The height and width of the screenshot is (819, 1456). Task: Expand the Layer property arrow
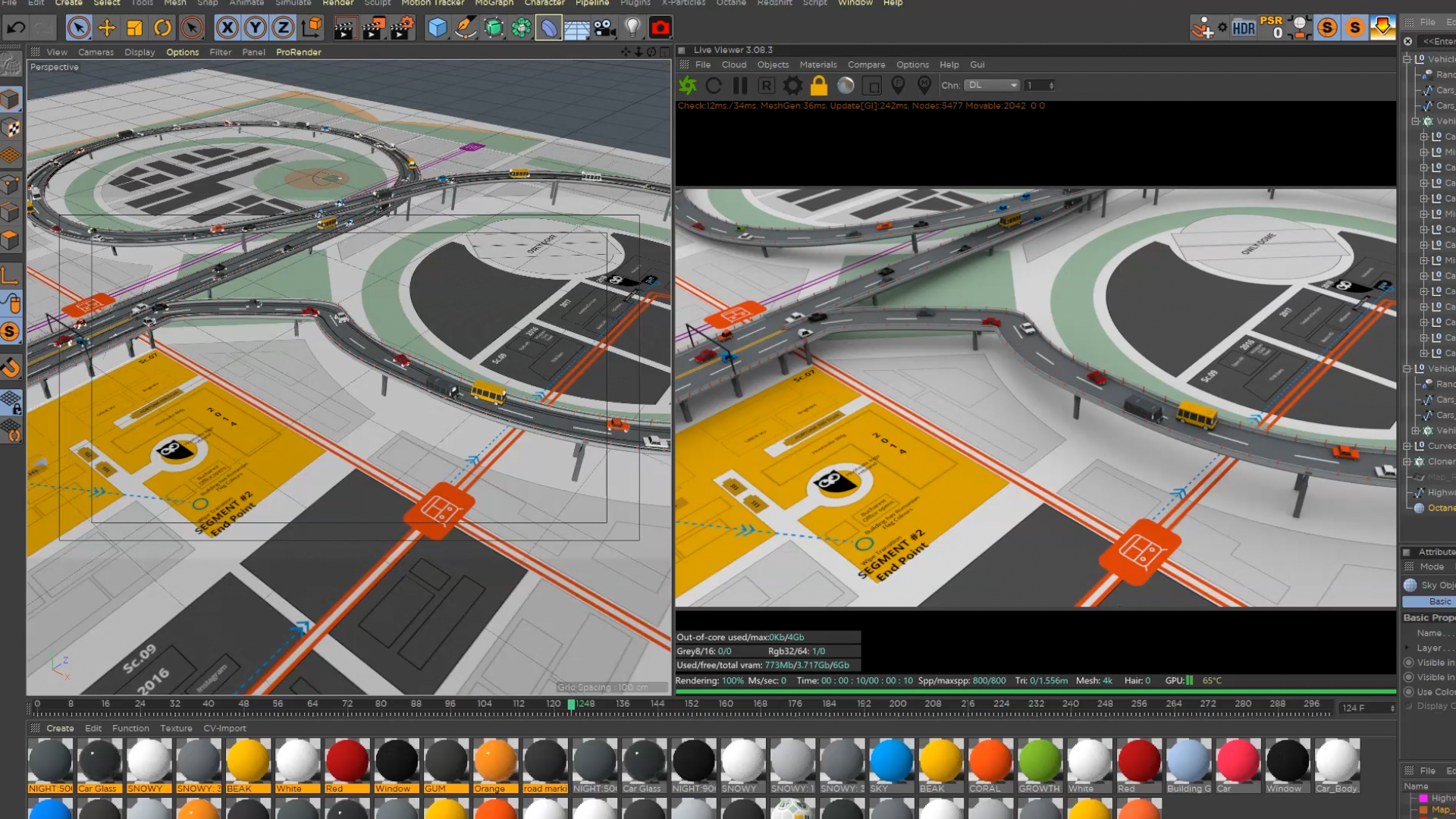(1407, 648)
